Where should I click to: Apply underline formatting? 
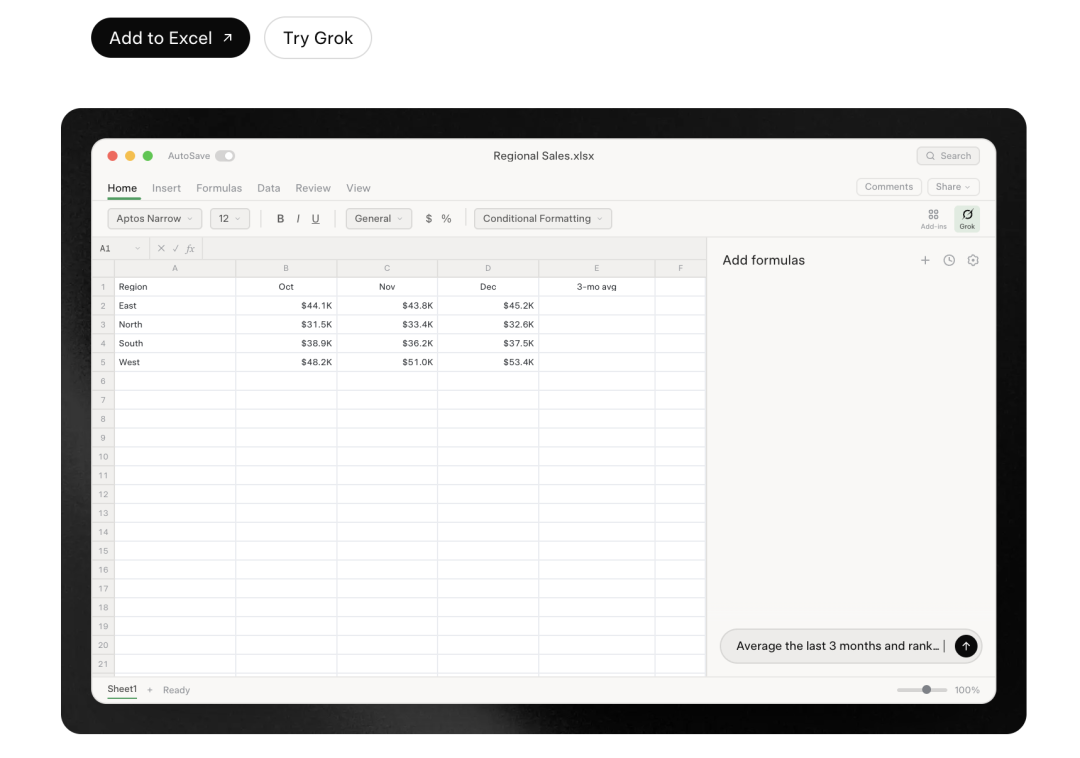[x=315, y=219]
